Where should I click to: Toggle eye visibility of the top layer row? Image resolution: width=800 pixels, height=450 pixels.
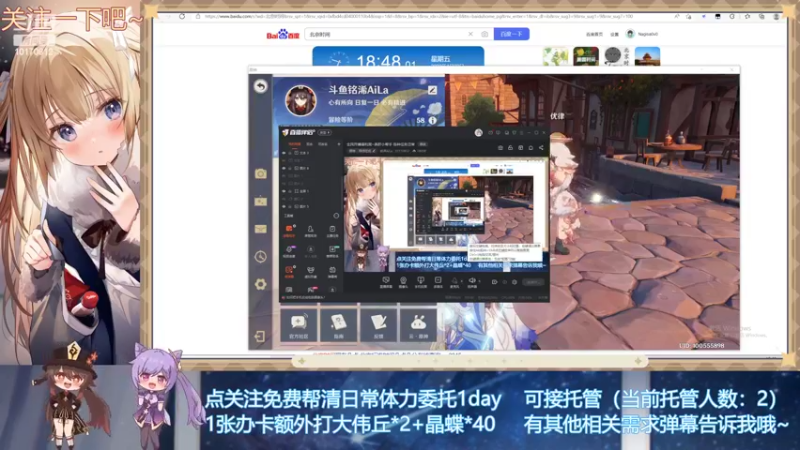(284, 153)
